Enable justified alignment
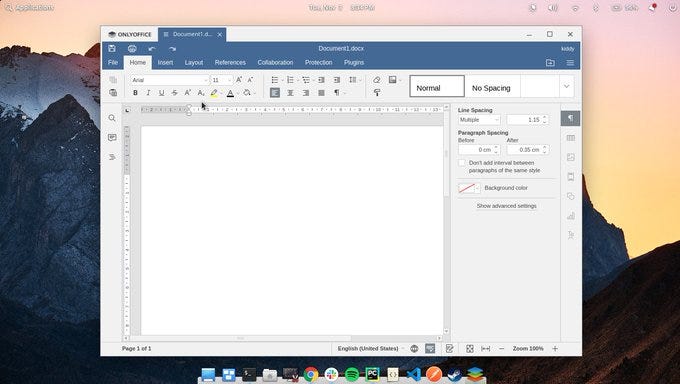This screenshot has width=680, height=384. pos(321,92)
